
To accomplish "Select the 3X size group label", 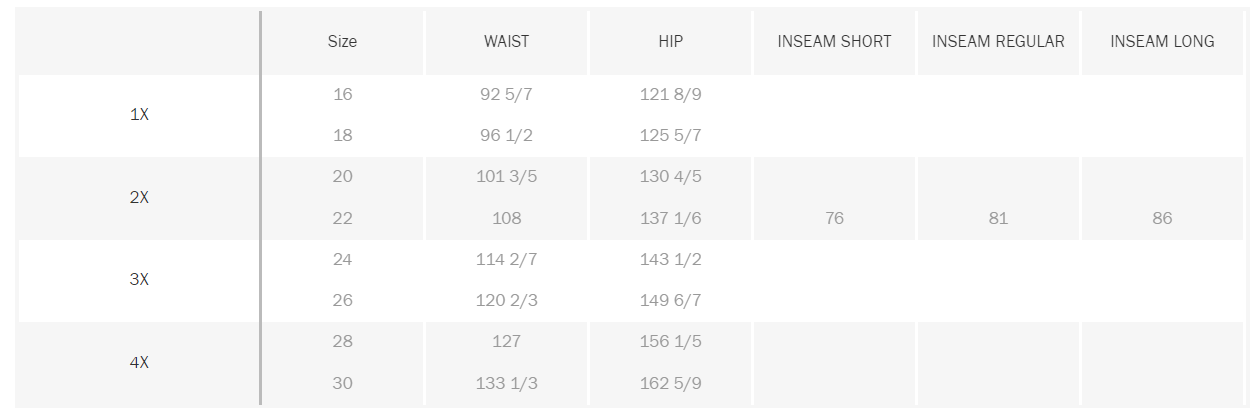I will [139, 280].
